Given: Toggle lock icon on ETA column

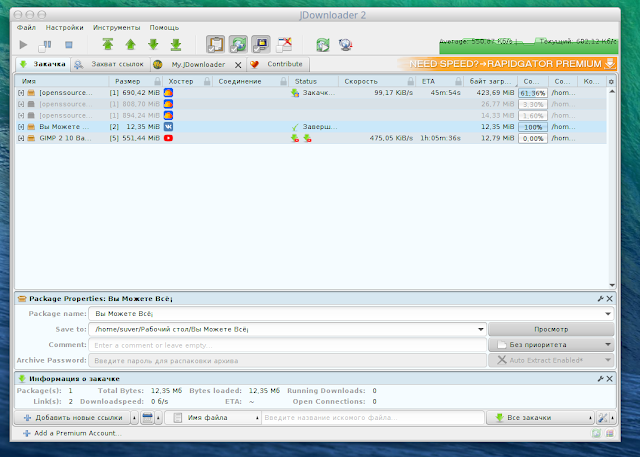Looking at the screenshot, I should [x=458, y=81].
